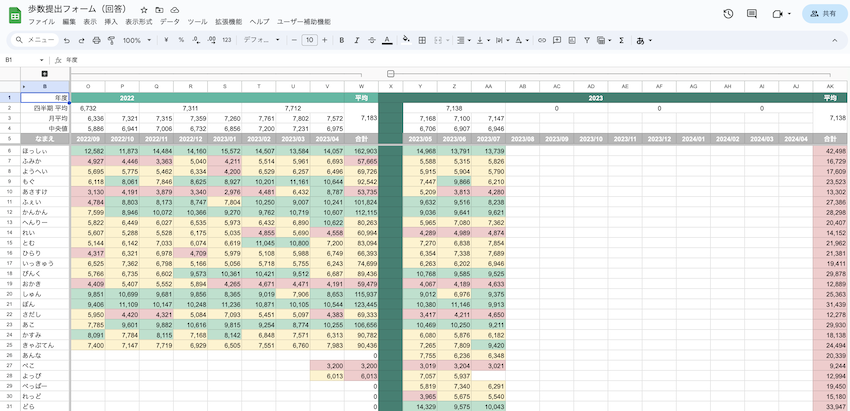Open the fill color picker
Image resolution: width=850 pixels, height=411 pixels.
(x=407, y=40)
